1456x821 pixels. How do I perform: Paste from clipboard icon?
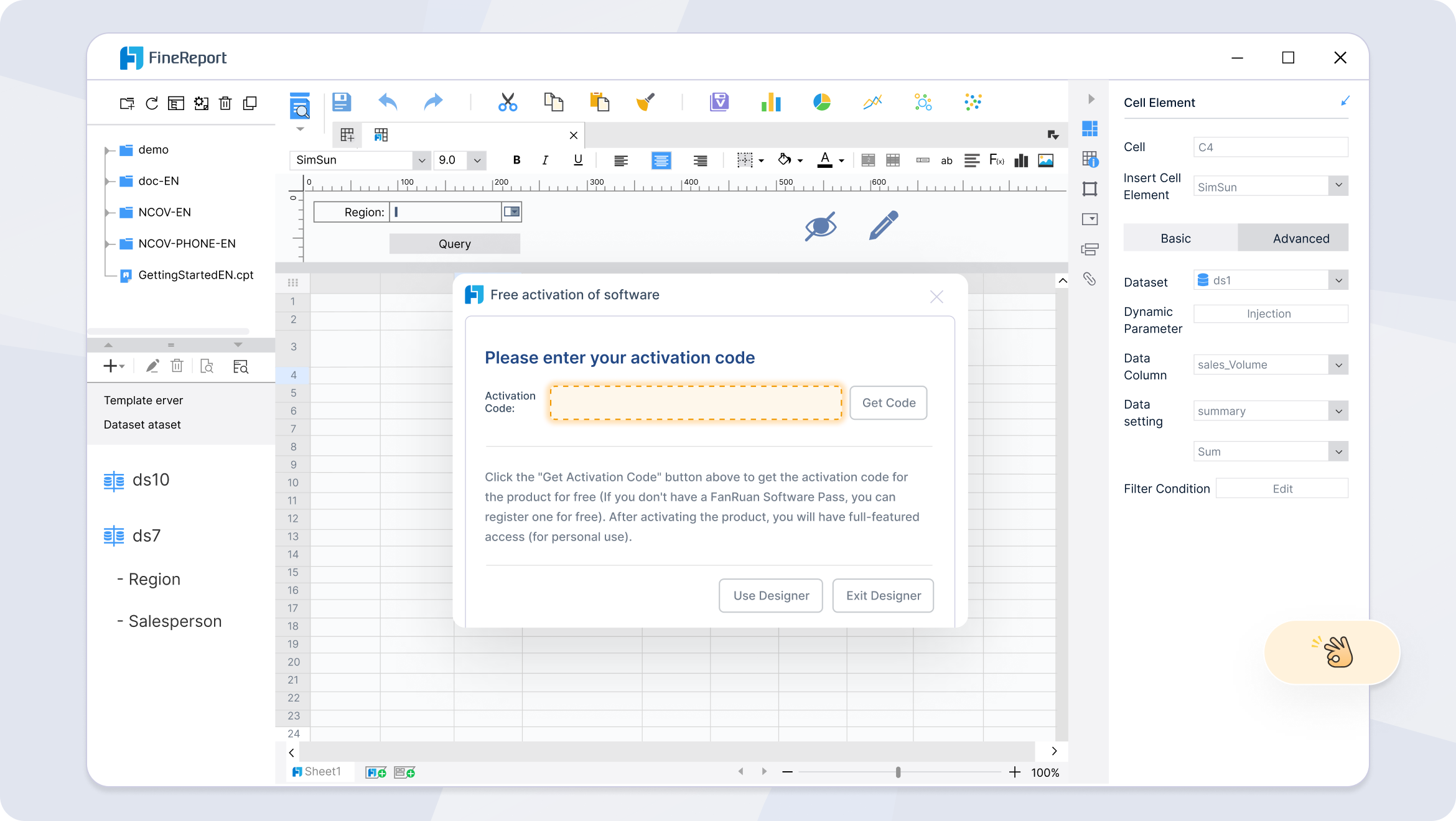(x=599, y=102)
